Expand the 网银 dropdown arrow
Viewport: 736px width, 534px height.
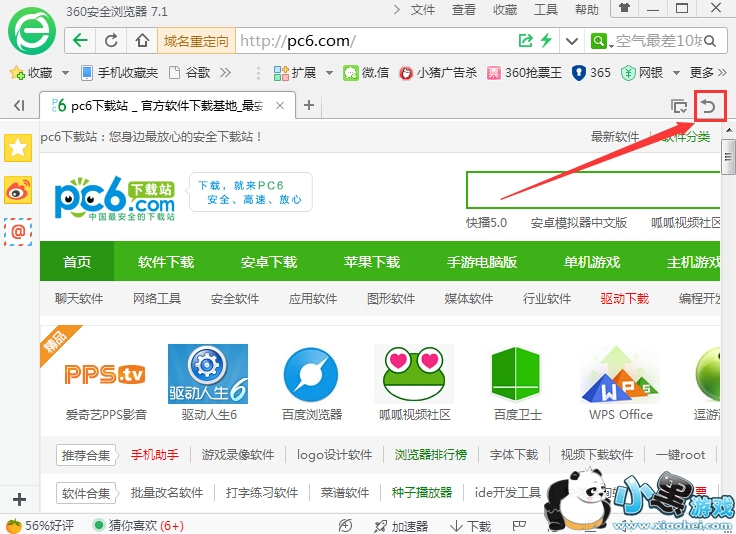[x=676, y=73]
